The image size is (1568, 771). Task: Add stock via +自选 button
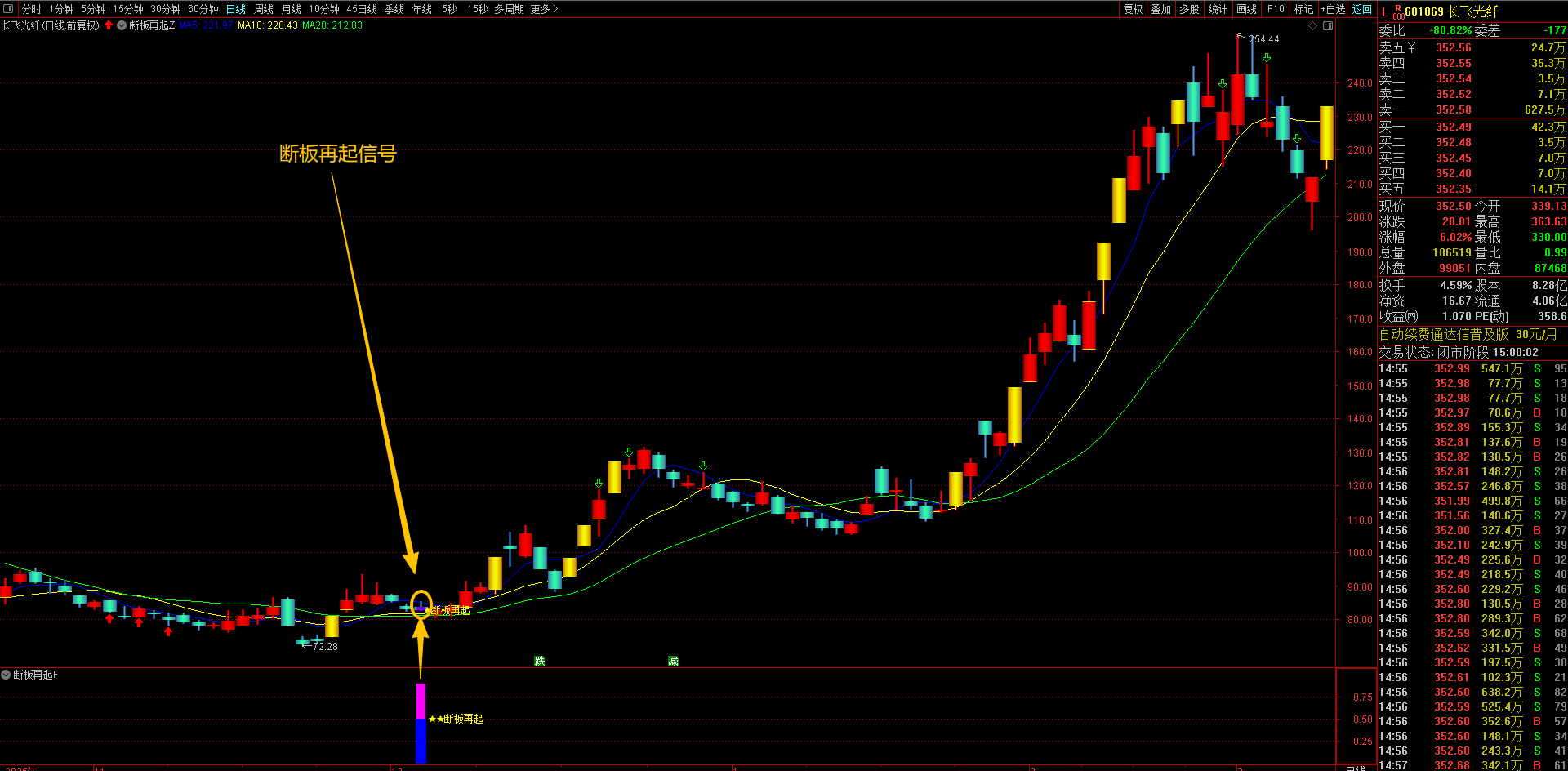coord(1334,9)
